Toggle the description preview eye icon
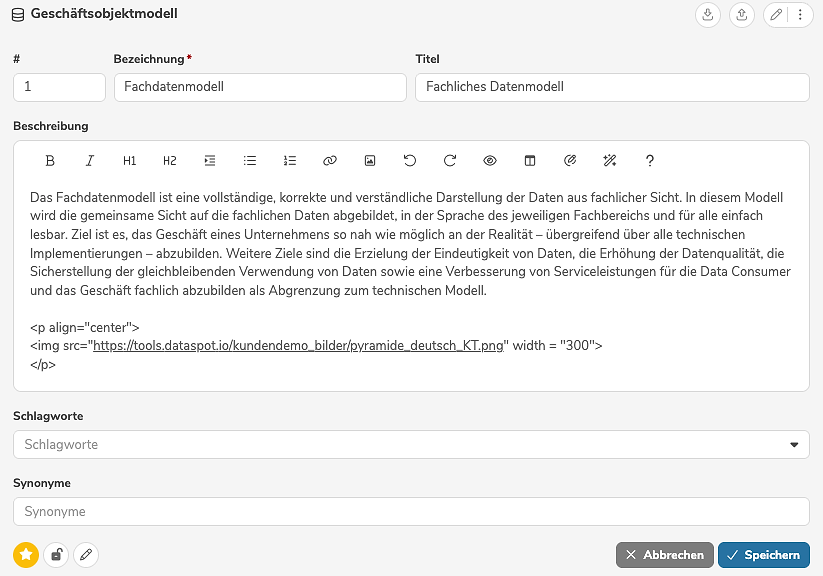This screenshot has height=576, width=823. click(490, 160)
